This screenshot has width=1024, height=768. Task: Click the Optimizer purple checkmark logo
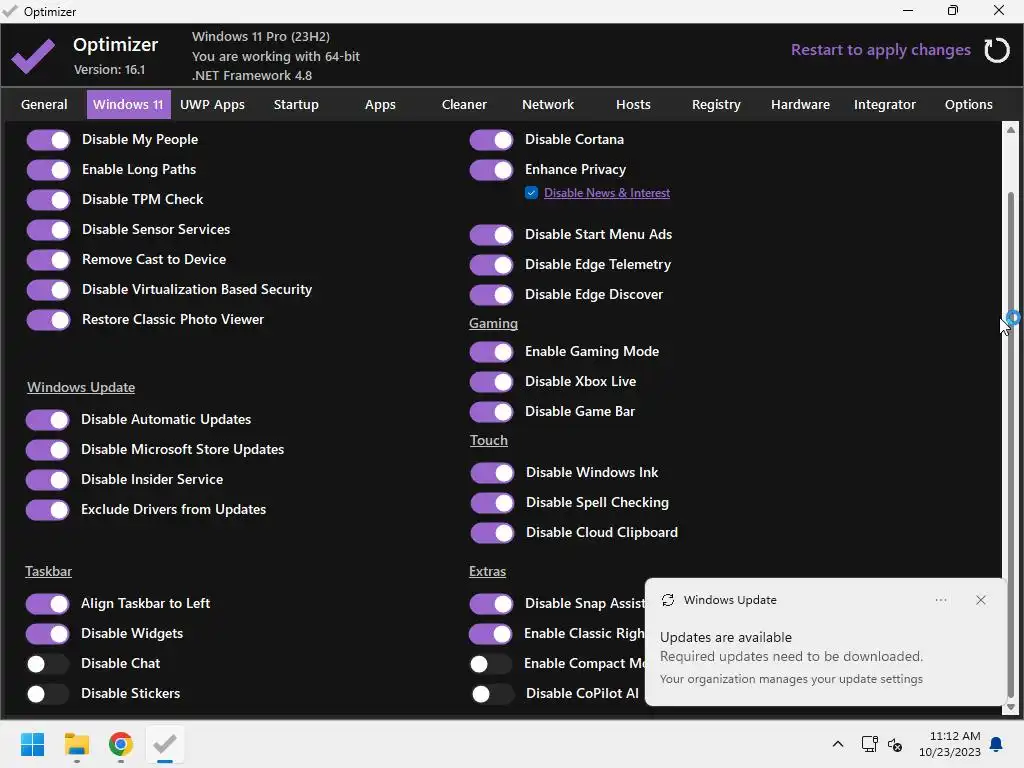pos(33,56)
